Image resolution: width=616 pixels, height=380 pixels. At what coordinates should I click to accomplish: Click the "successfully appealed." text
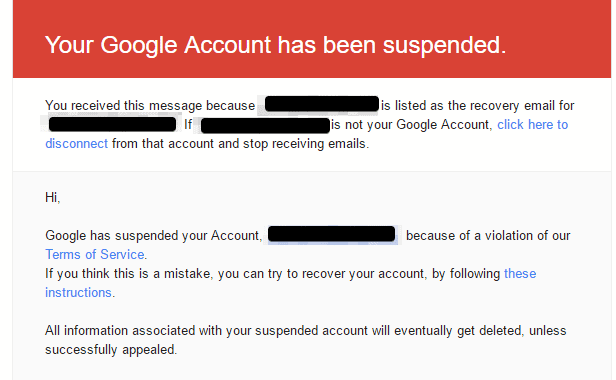[111, 350]
